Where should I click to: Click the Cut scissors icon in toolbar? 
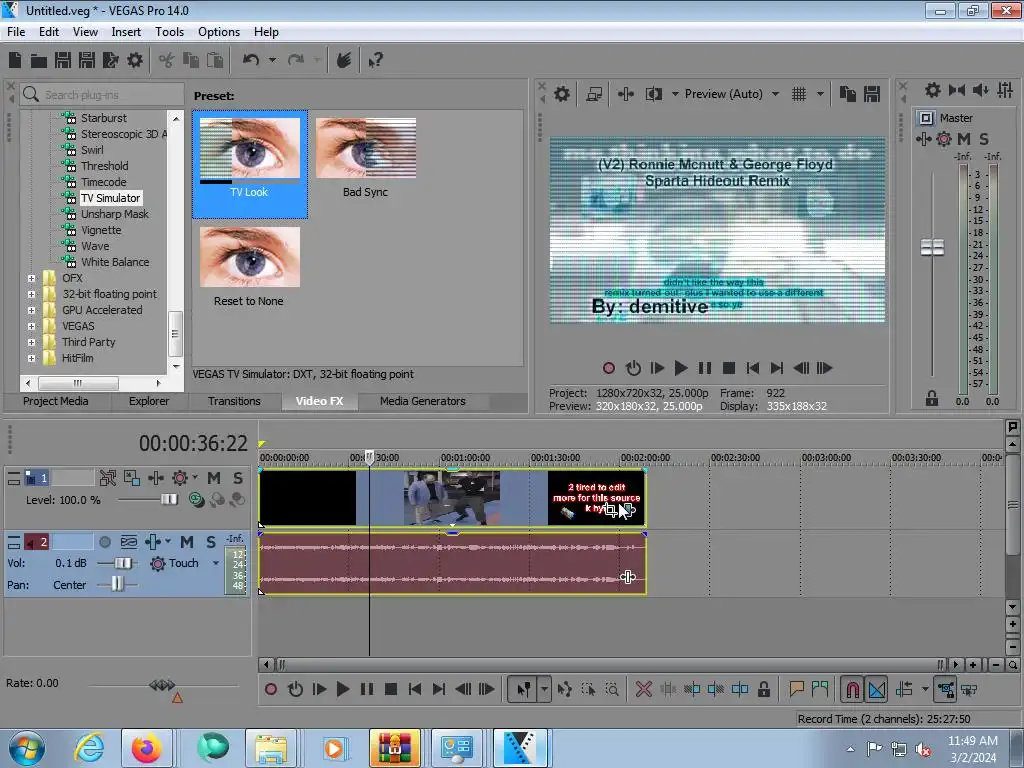[x=167, y=61]
